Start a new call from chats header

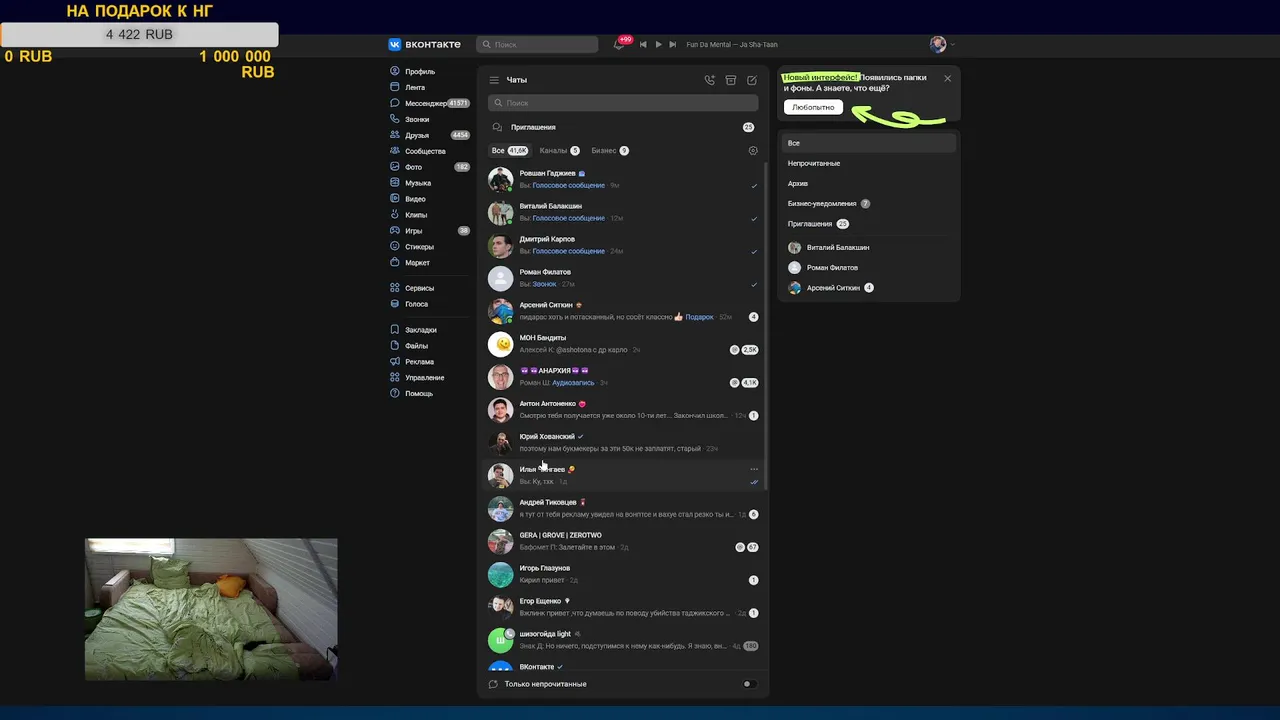(x=710, y=80)
